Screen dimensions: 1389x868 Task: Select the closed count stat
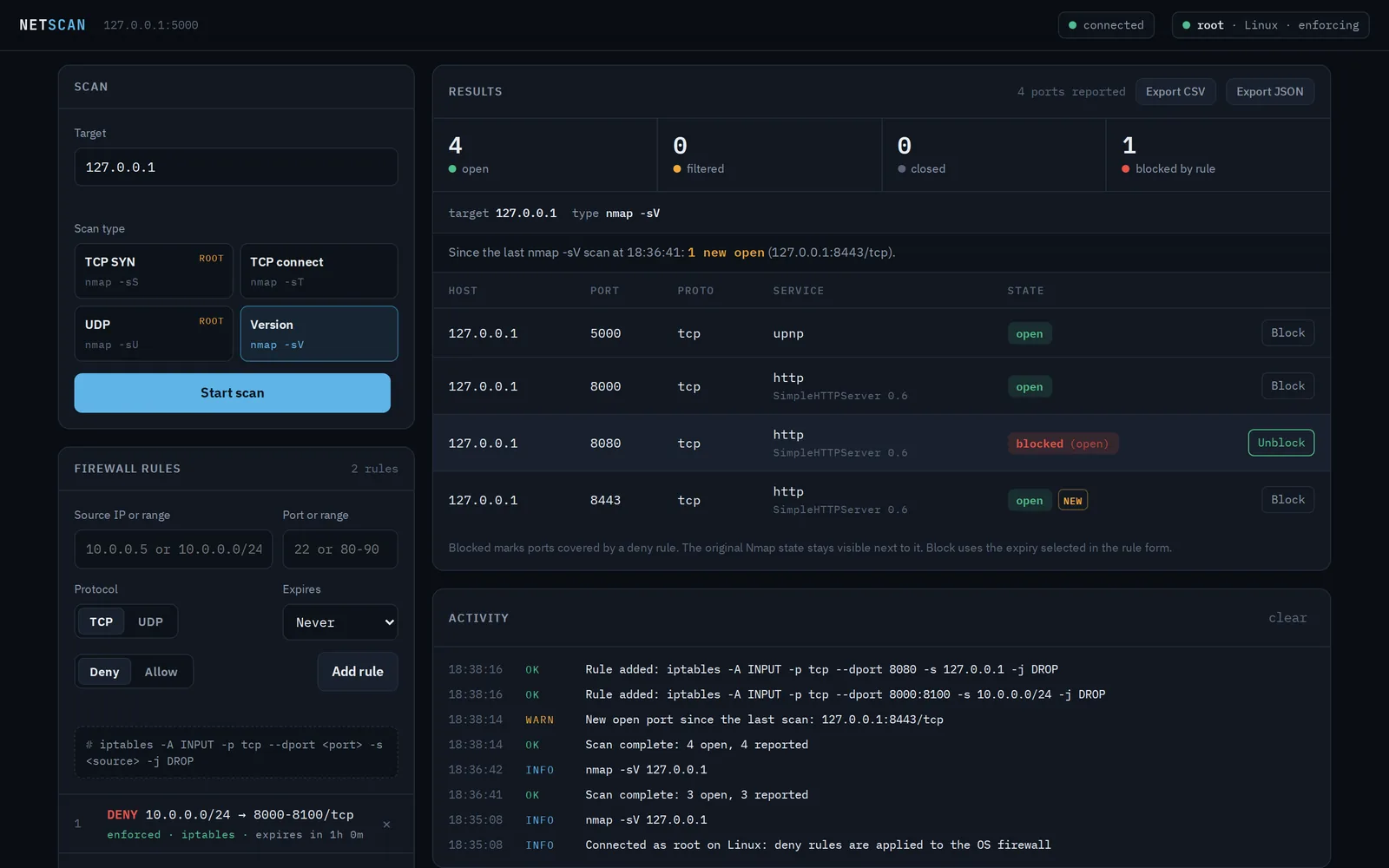994,155
